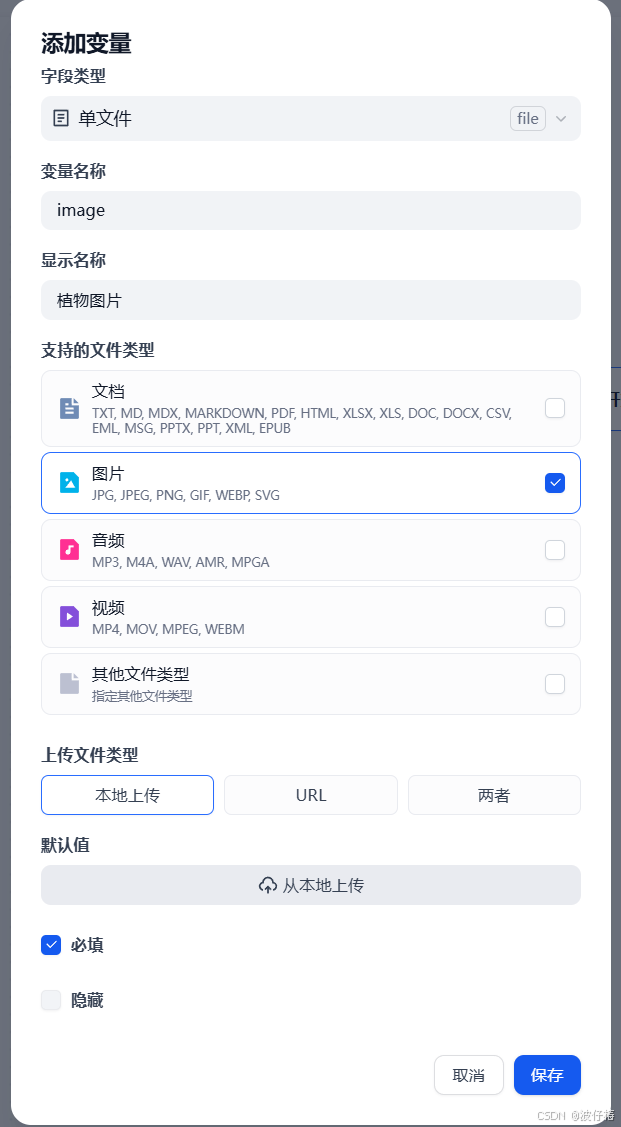Click the image file type icon
Viewport: 621px width, 1127px height.
pyautogui.click(x=67, y=482)
